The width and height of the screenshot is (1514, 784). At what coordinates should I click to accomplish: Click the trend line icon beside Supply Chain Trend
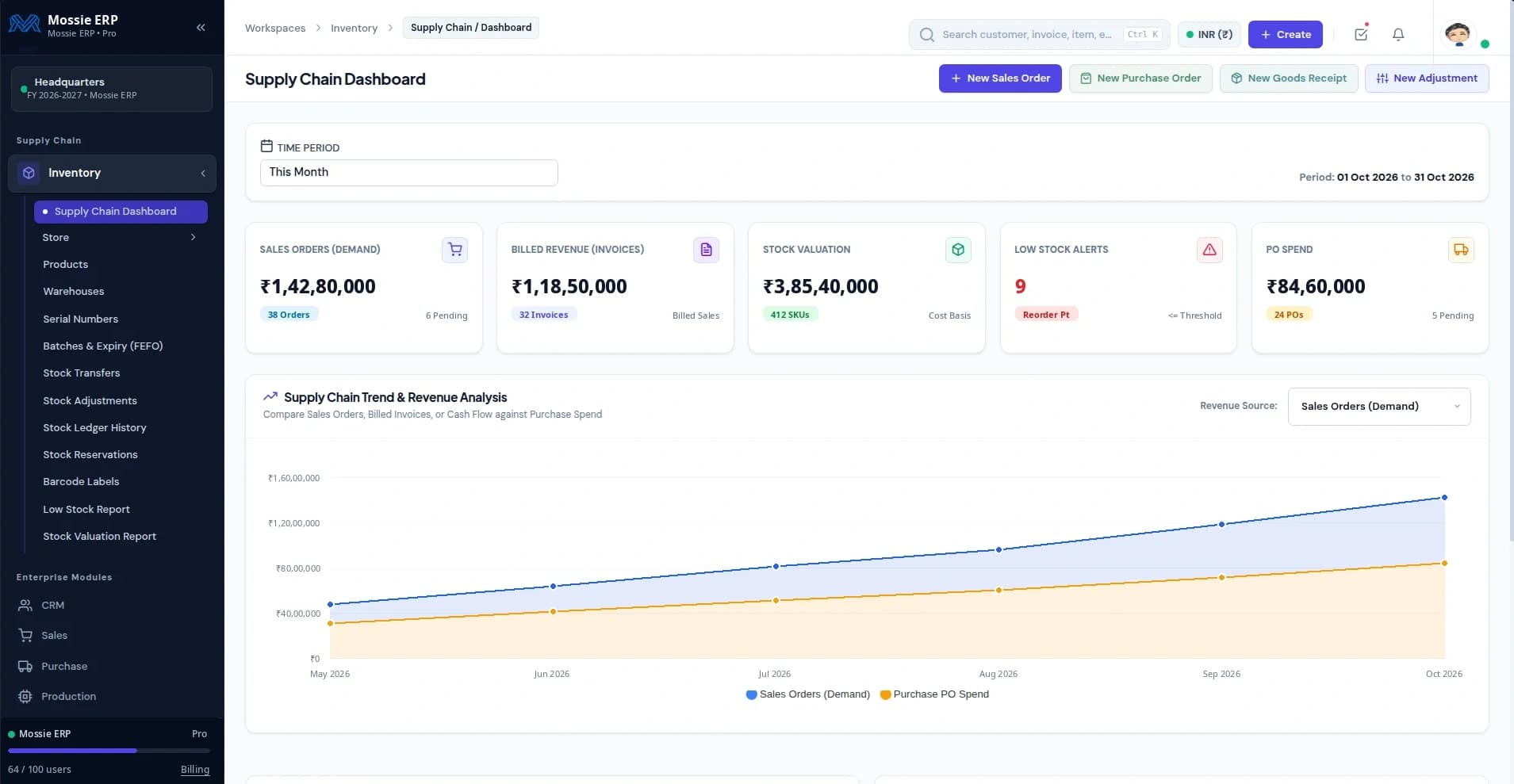(270, 396)
